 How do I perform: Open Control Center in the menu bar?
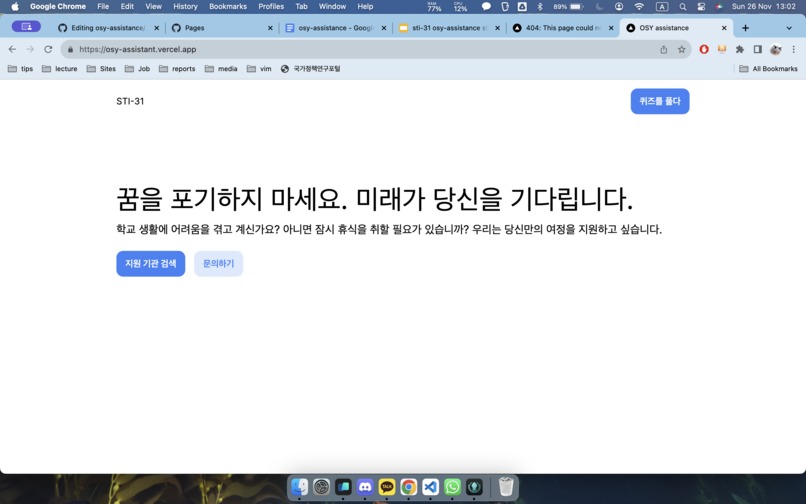tap(701, 7)
